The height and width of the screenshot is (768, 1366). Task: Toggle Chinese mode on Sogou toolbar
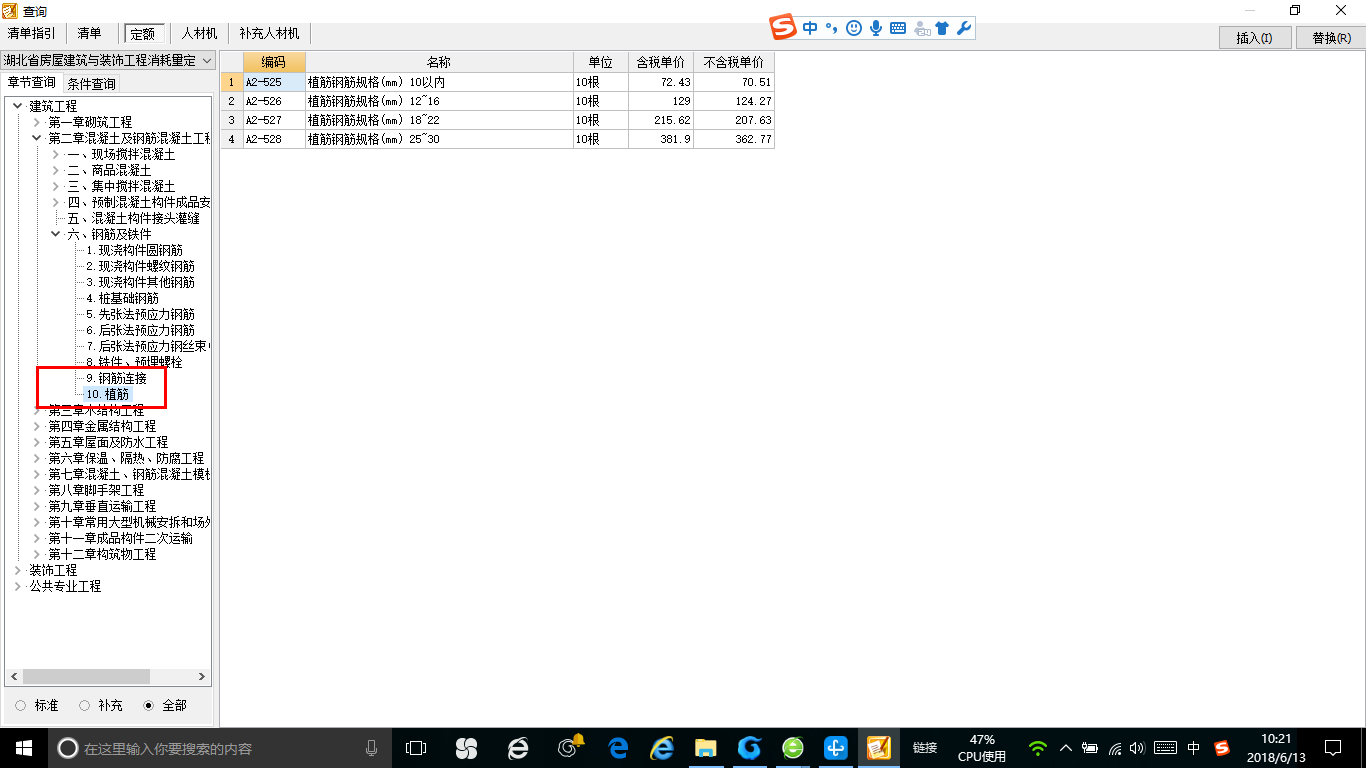click(x=810, y=28)
